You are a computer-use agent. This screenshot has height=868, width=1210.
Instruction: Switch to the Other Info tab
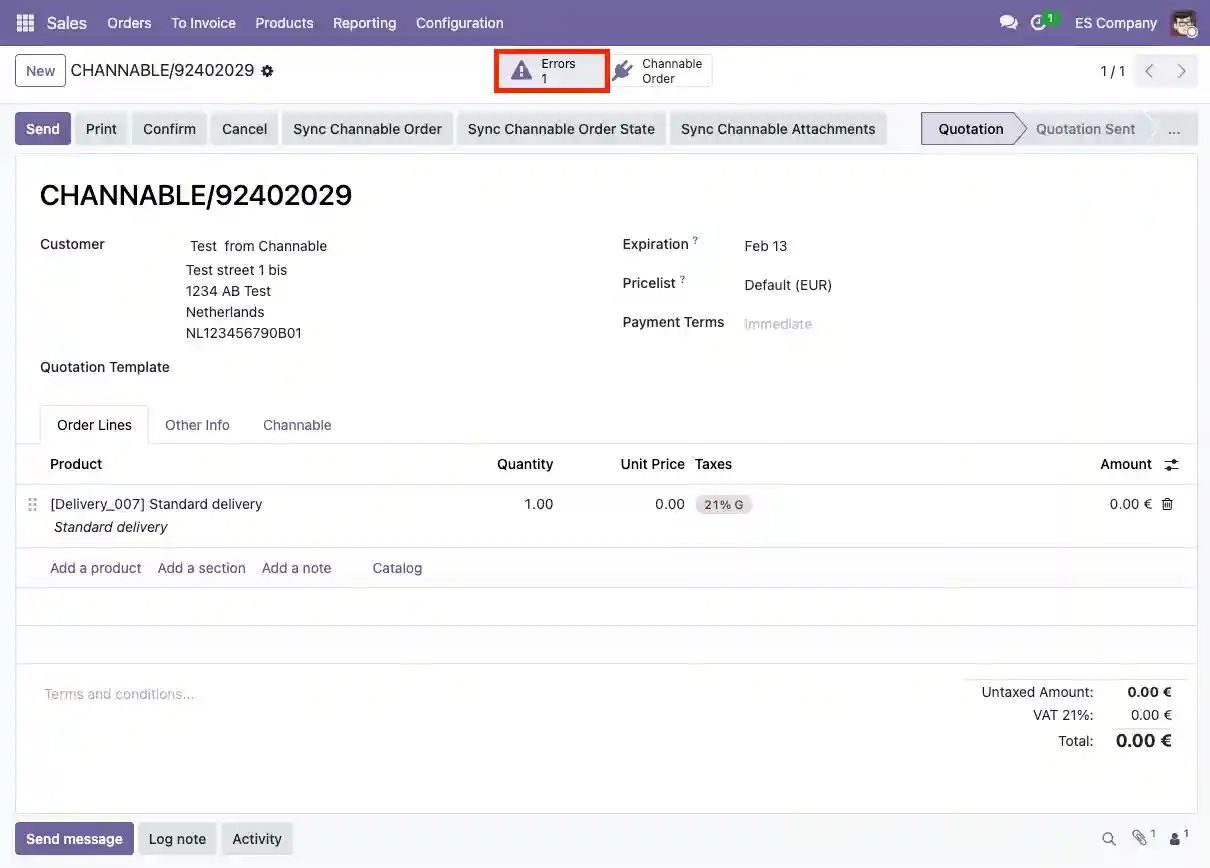197,425
